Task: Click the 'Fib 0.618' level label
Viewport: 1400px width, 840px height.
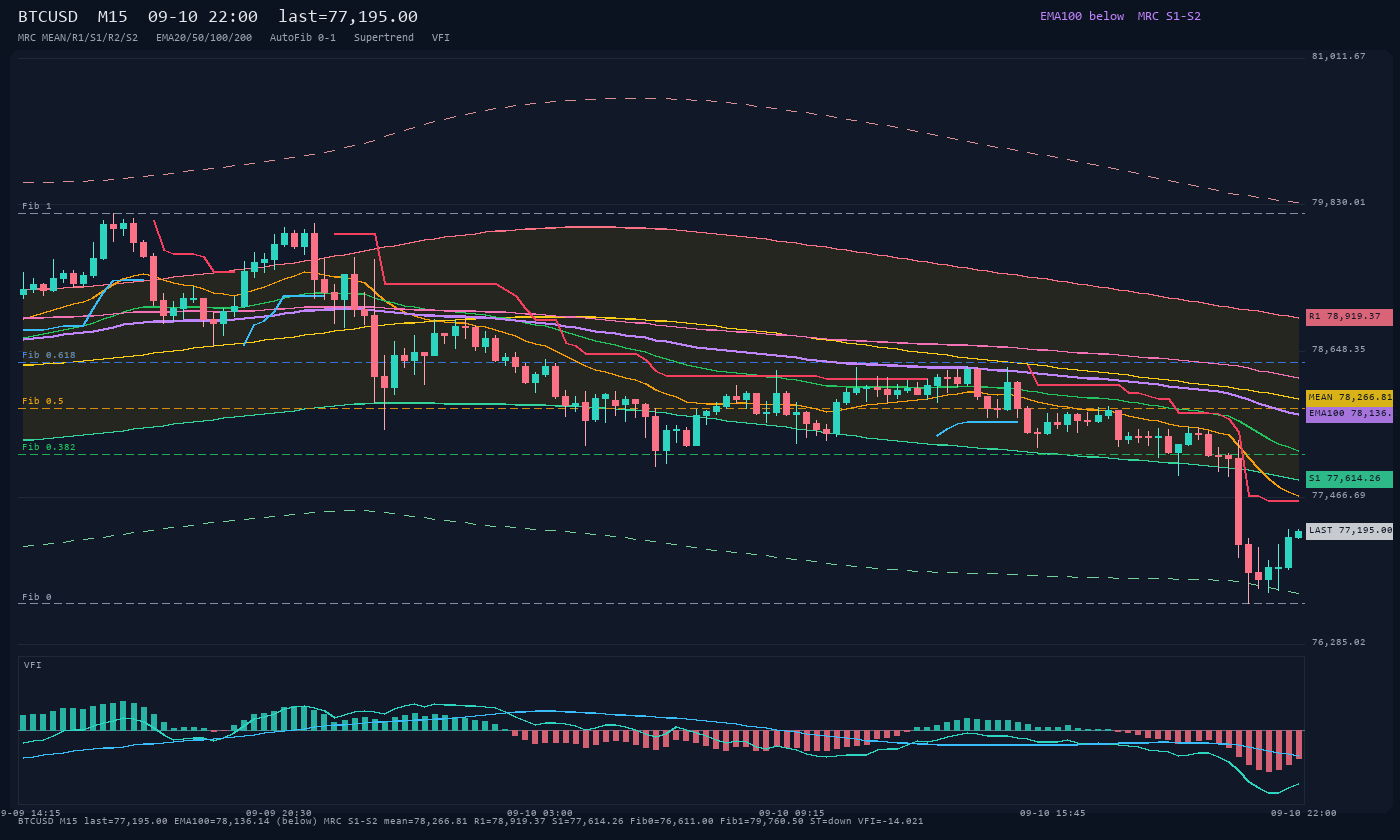Action: 49,355
